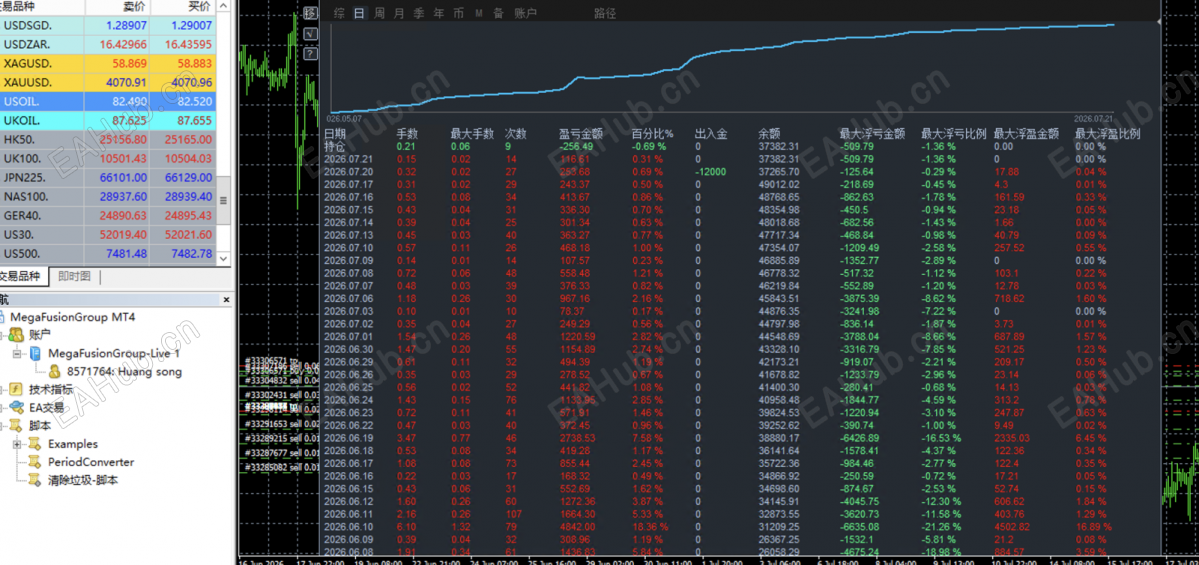The height and width of the screenshot is (565, 1199).
Task: Click the 移 move panel button
Action: [x=310, y=13]
